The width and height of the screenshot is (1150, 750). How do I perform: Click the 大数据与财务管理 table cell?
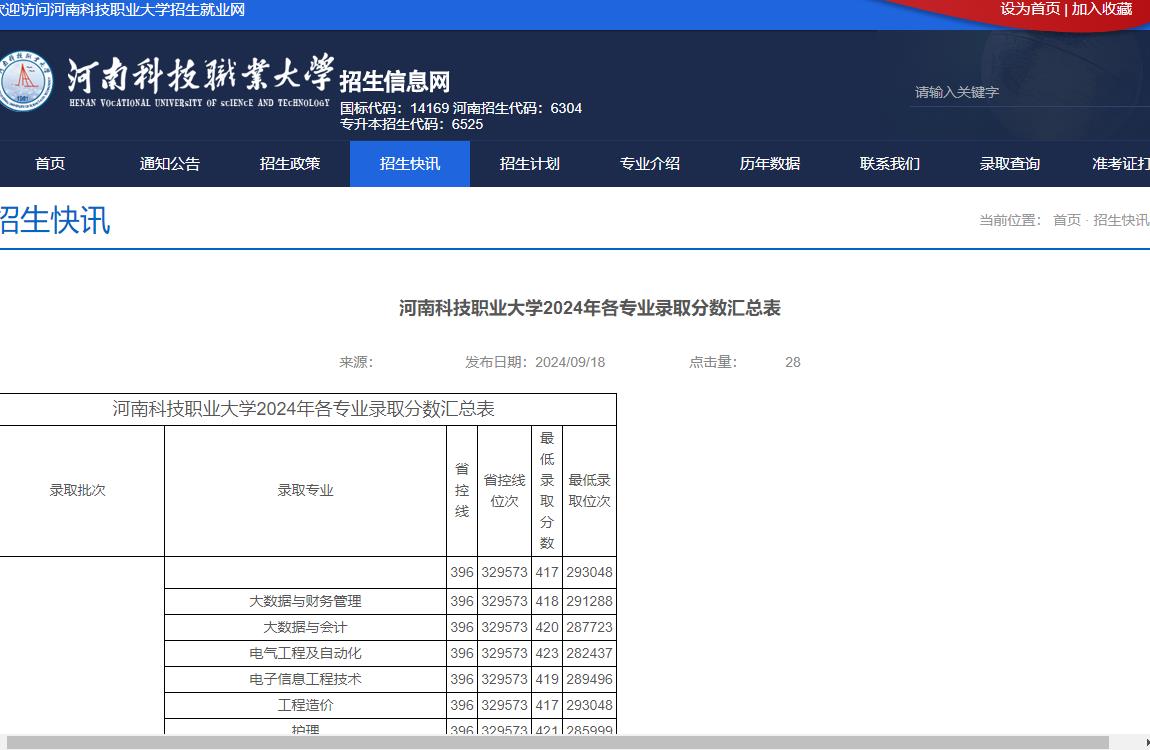305,601
